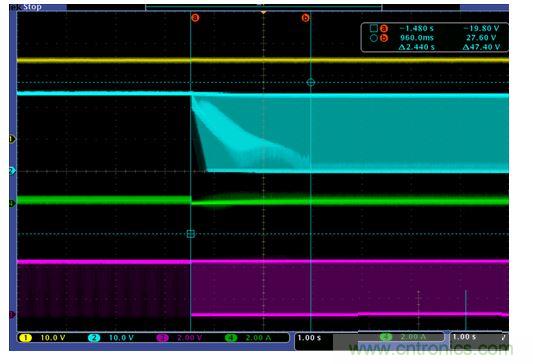
Task: Click the yellow channel 1 ground marker
Action: pyautogui.click(x=12, y=139)
